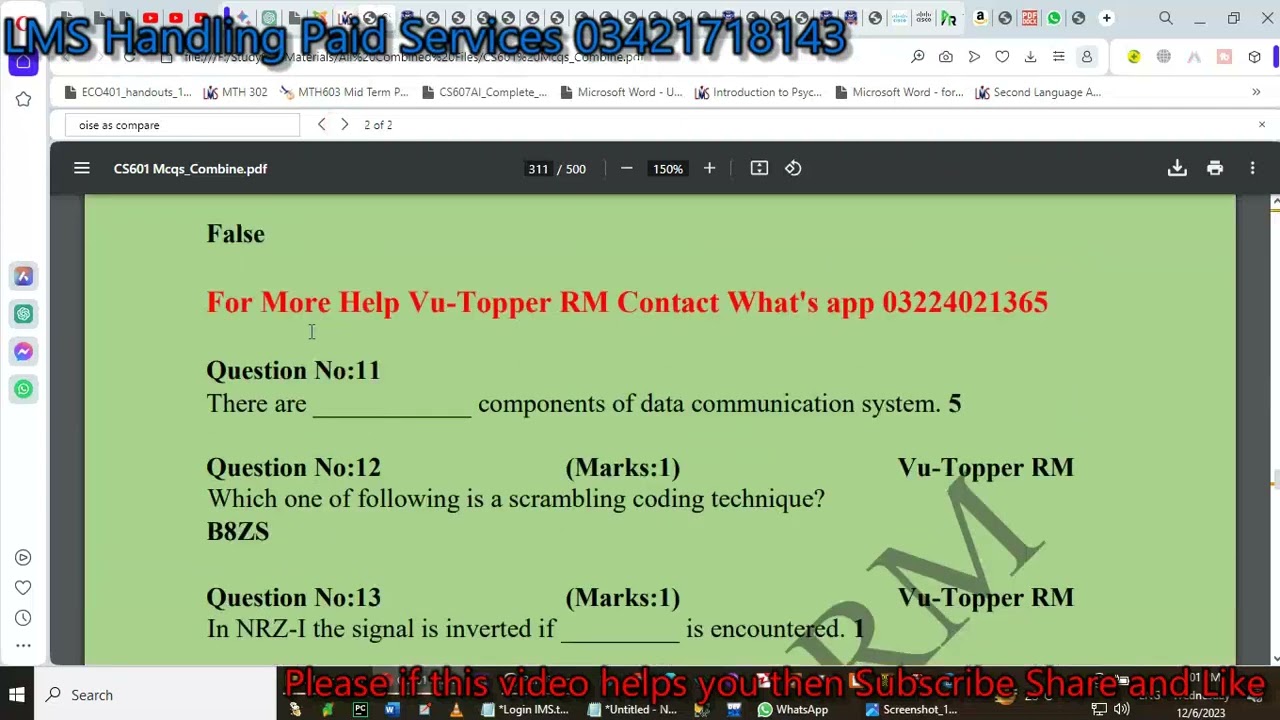Open WhatsApp in browser sidebar
1280x720 pixels.
click(x=23, y=389)
